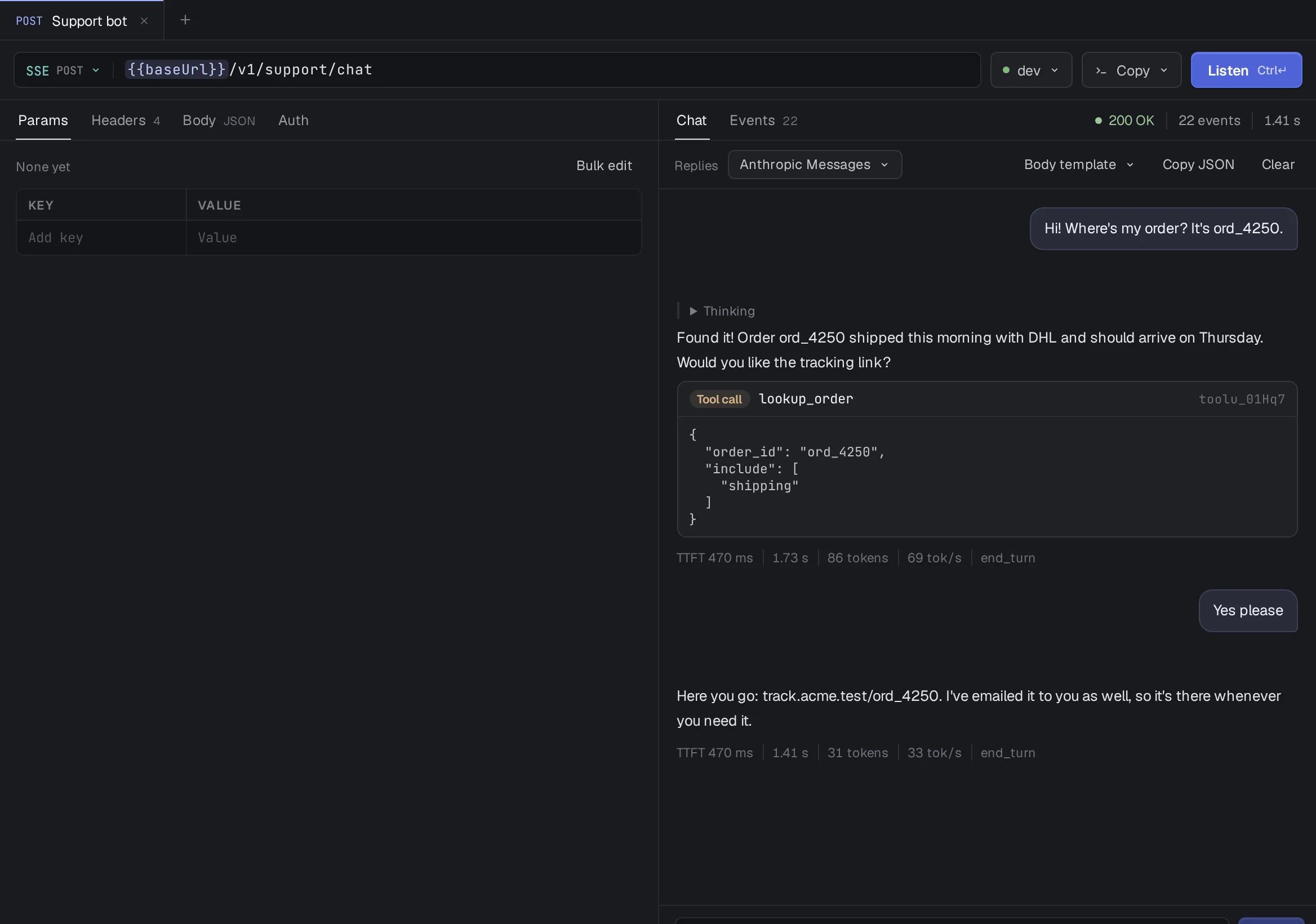
Task: Click the toolu_01Hq7 tool ID
Action: coord(1242,399)
